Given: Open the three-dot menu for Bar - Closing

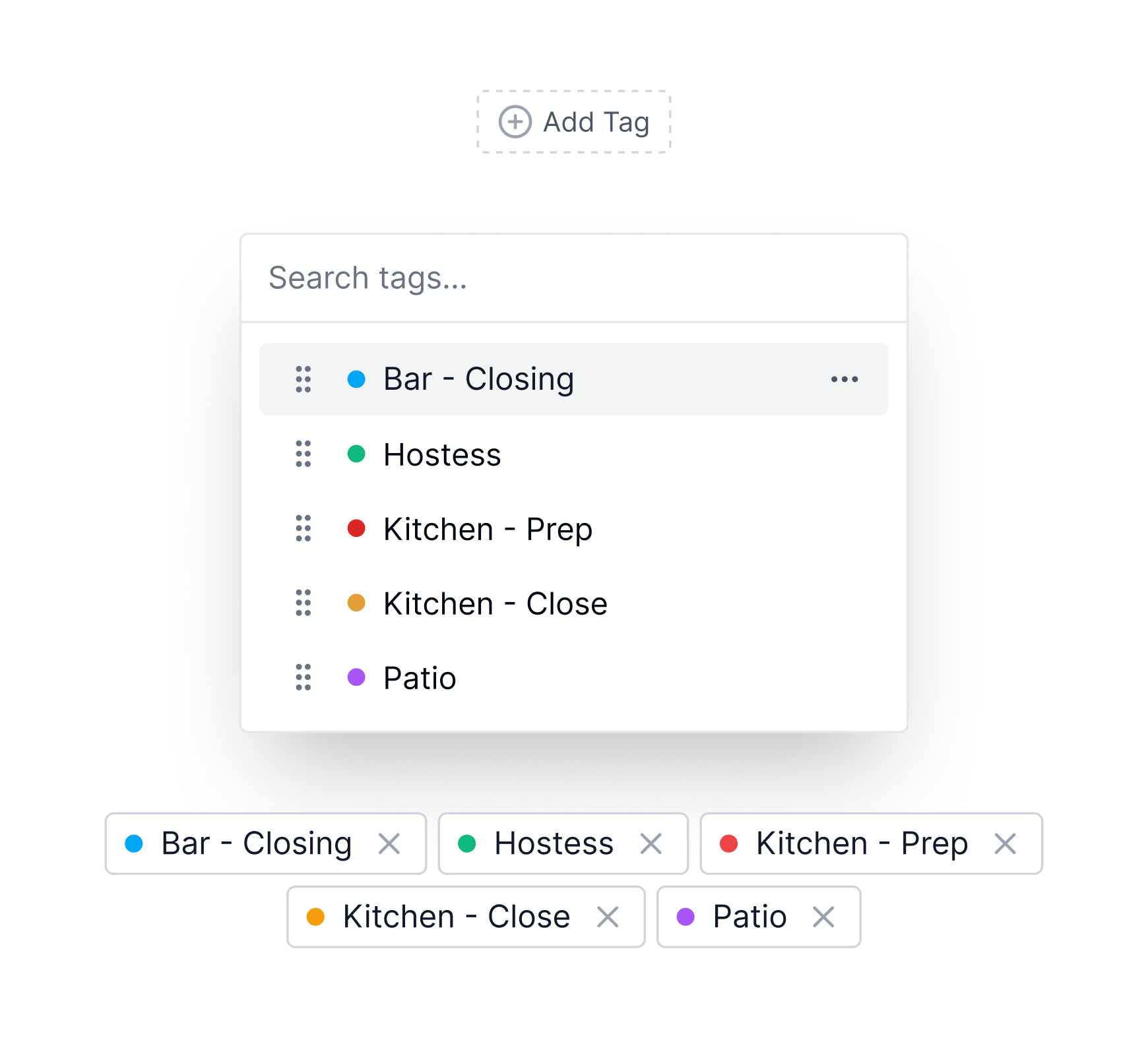Looking at the screenshot, I should click(x=845, y=379).
